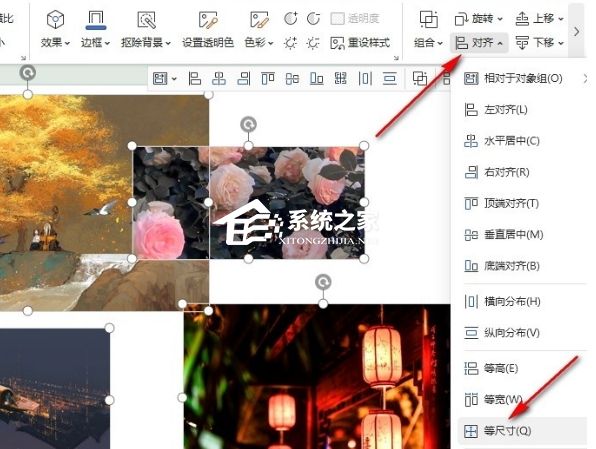Choose 等高(E) equal height option
This screenshot has height=449, width=596.
pos(523,368)
